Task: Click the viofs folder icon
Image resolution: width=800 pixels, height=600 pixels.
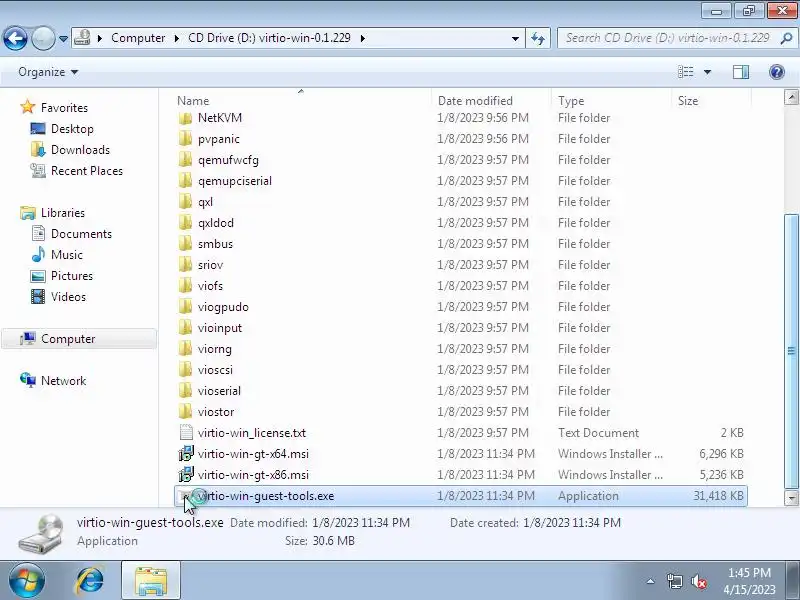Action: coord(186,286)
